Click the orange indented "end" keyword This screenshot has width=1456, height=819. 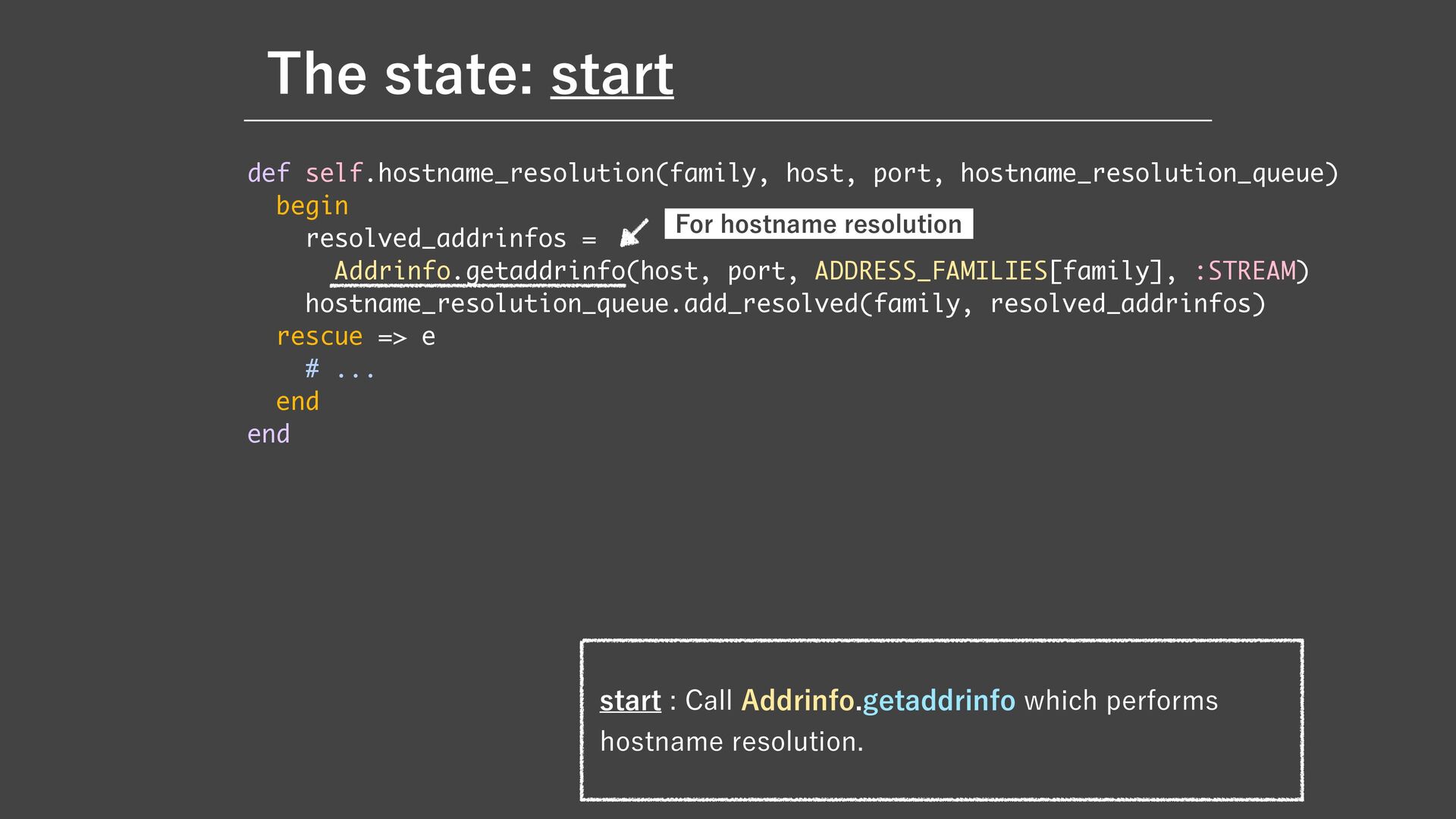[x=297, y=402]
